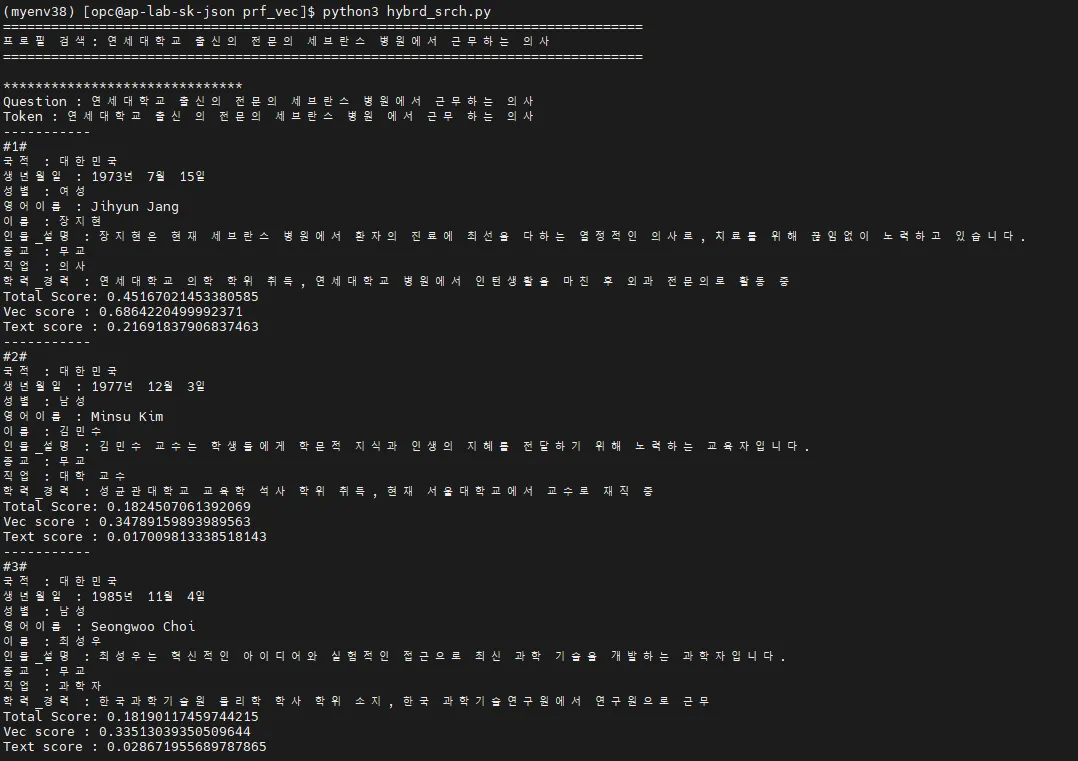Click Text score 0.028671955689787865

click(x=135, y=747)
